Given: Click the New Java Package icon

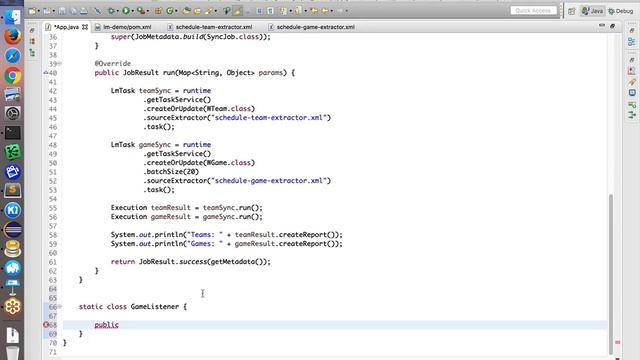Looking at the screenshot, I should 158,11.
